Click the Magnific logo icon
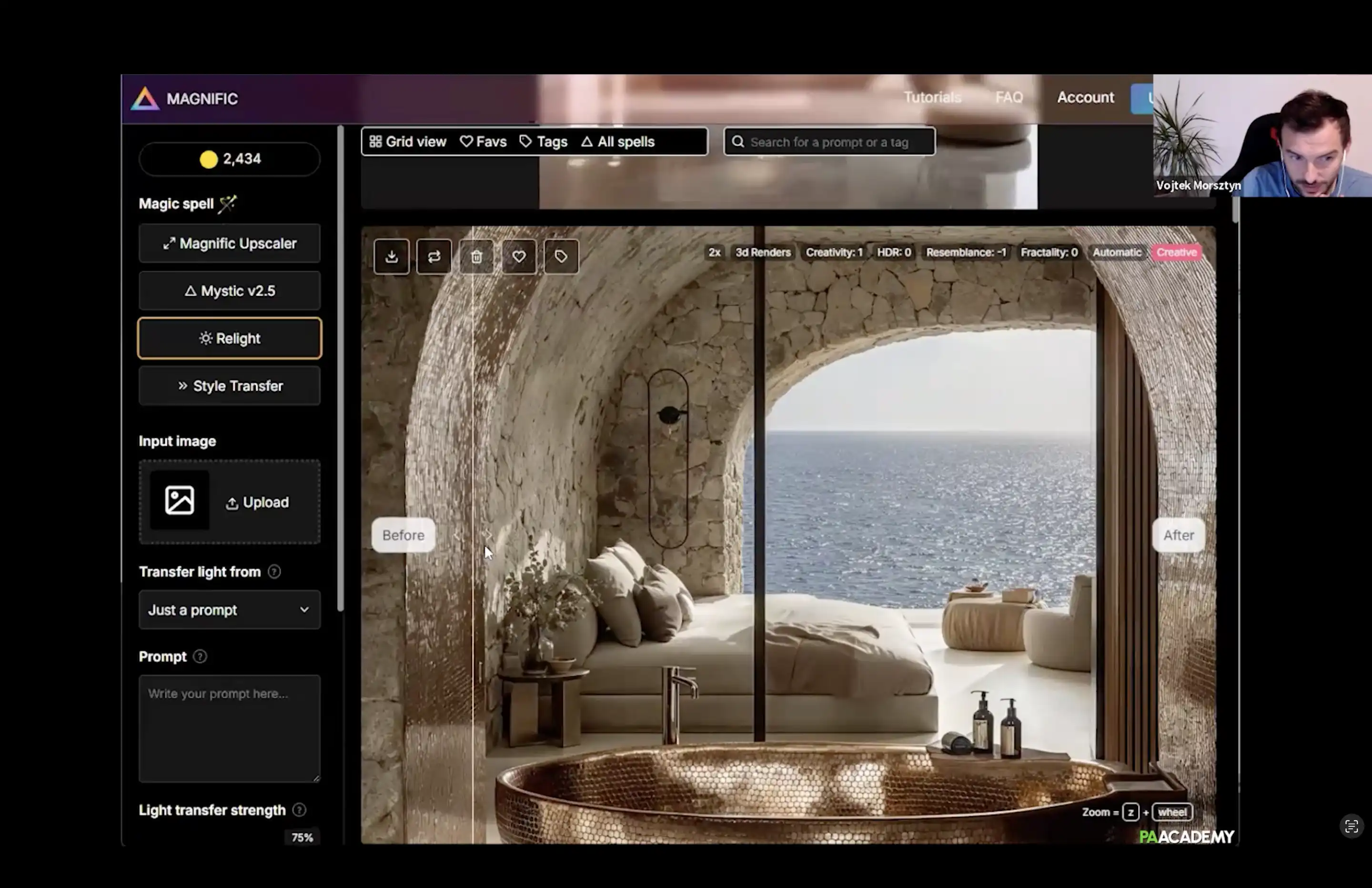This screenshot has width=1372, height=888. pos(145,99)
